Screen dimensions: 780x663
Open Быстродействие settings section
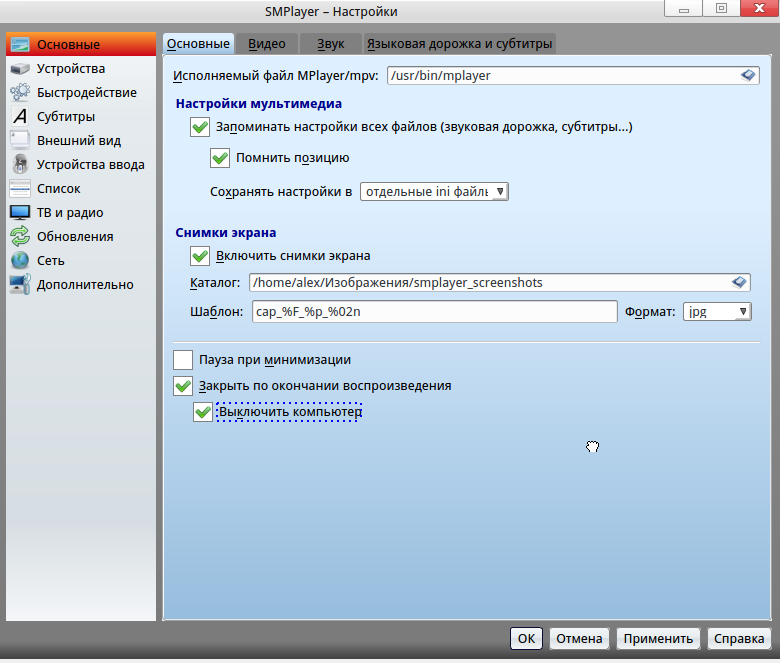click(81, 93)
